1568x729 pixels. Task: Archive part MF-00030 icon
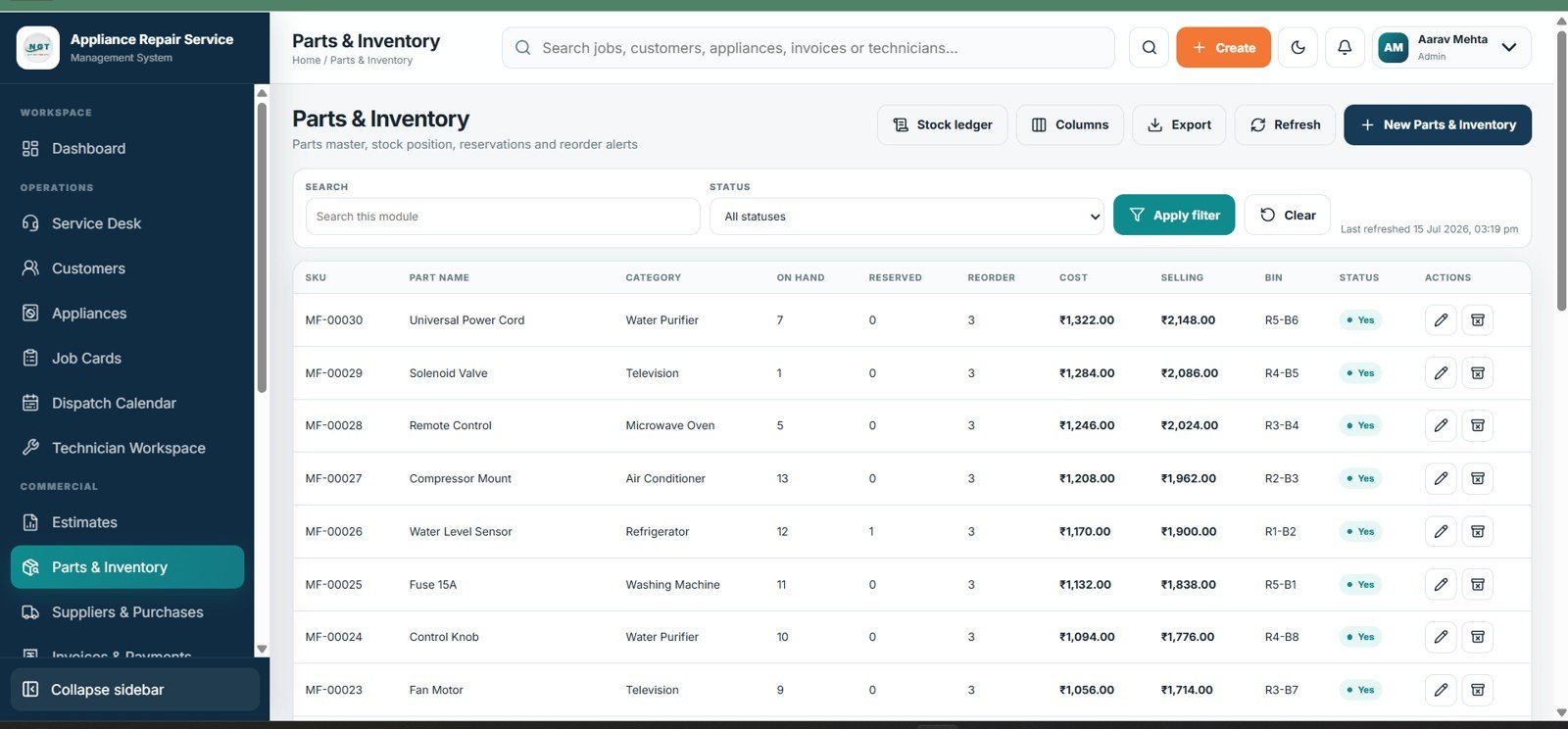pos(1478,319)
